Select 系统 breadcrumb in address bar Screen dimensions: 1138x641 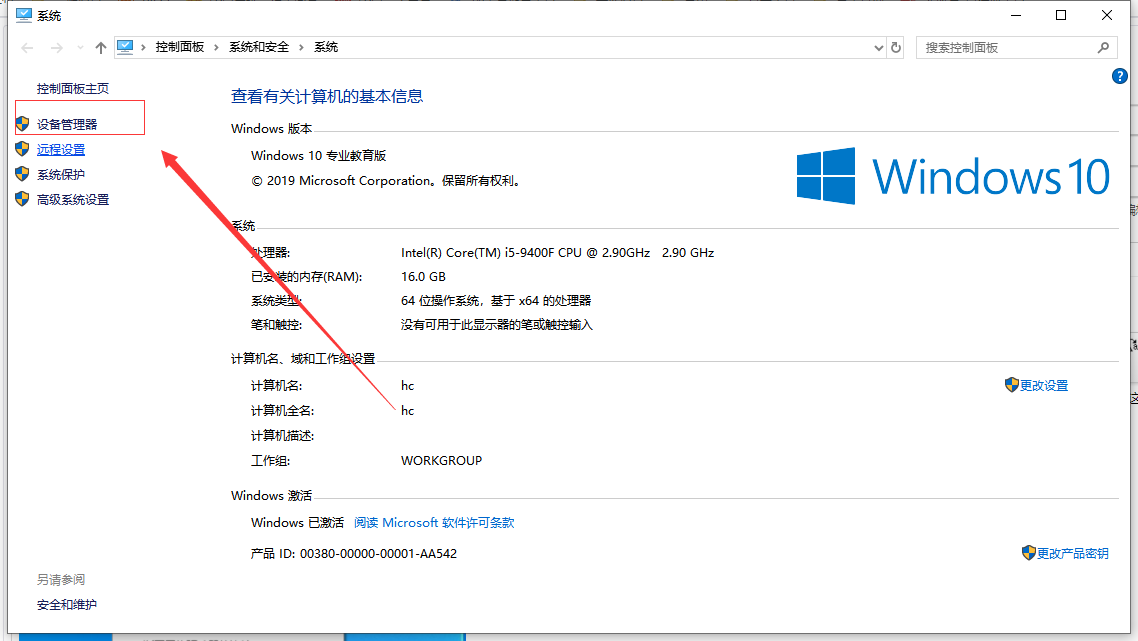(326, 47)
